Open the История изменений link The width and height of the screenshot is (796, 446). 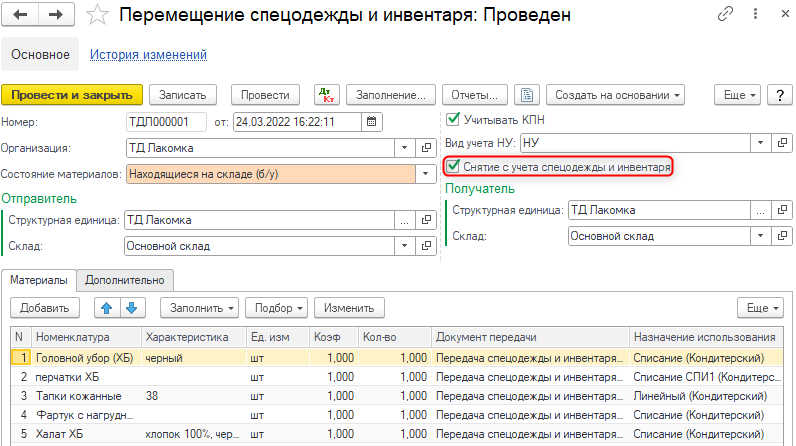[x=148, y=55]
